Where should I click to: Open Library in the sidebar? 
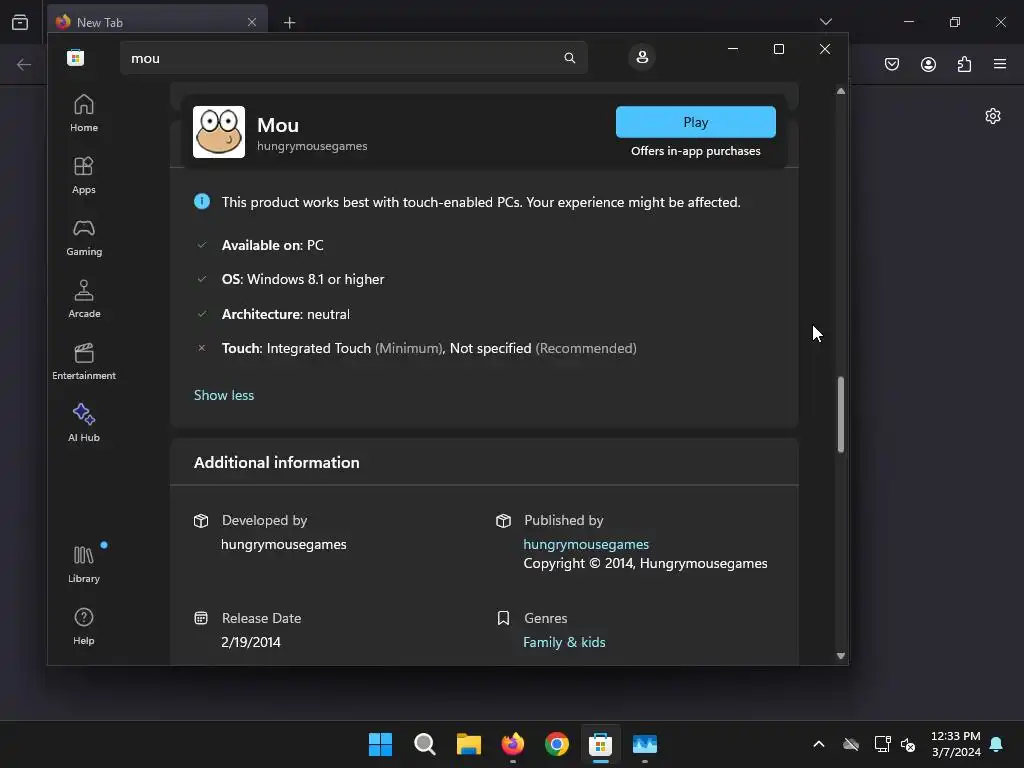[x=84, y=564]
